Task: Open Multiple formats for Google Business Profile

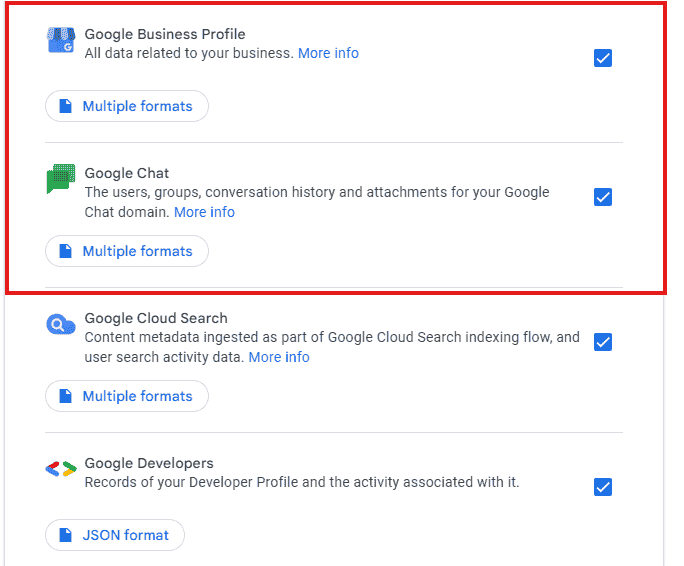Action: tap(127, 106)
